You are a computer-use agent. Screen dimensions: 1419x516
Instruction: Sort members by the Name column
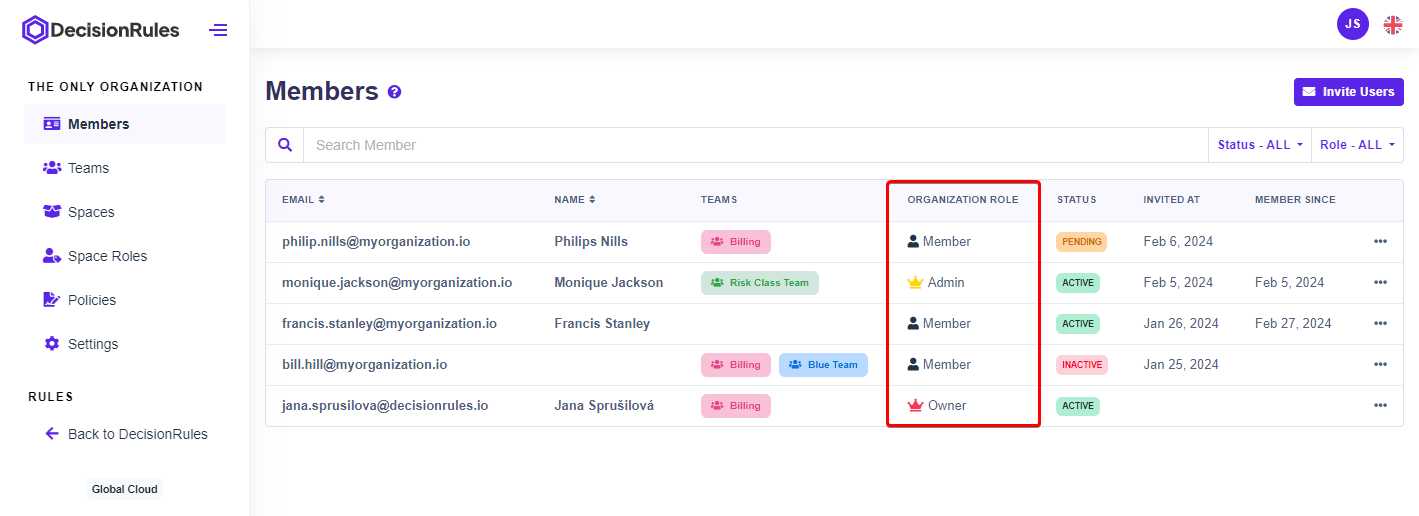[x=574, y=200]
